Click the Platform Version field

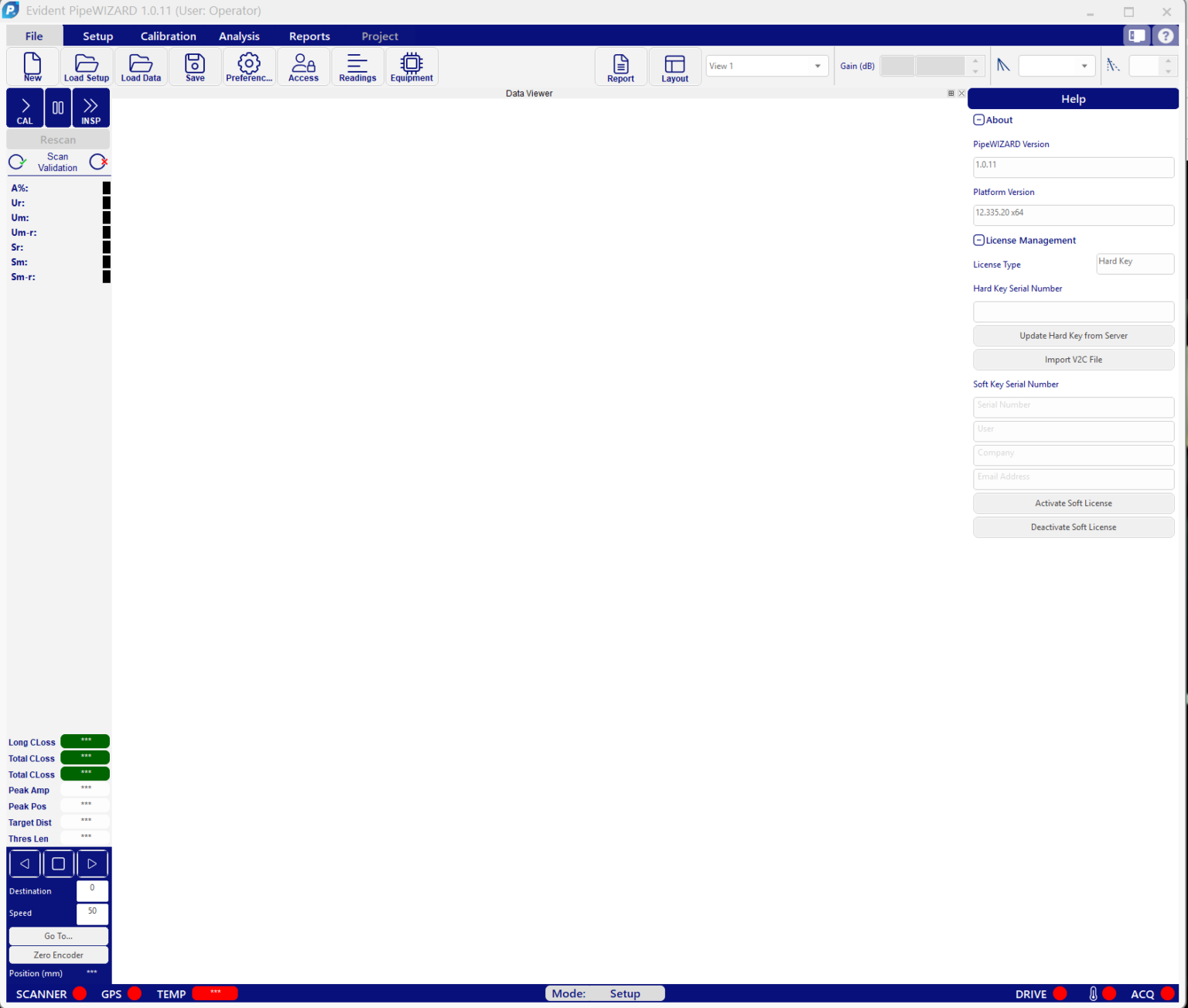[x=1074, y=216]
